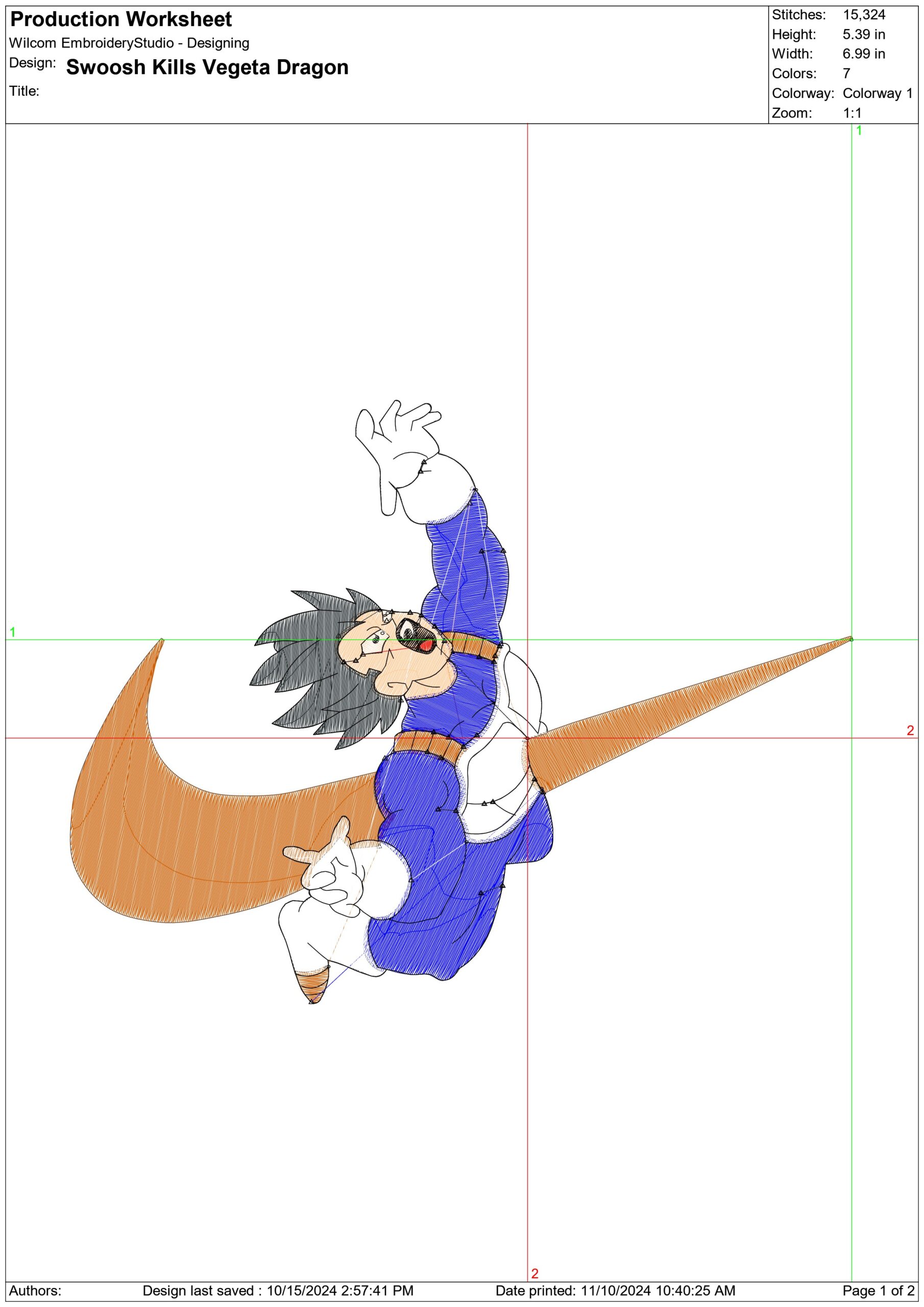924x1307 pixels.
Task: Click the "Colorway:" label
Action: click(803, 93)
